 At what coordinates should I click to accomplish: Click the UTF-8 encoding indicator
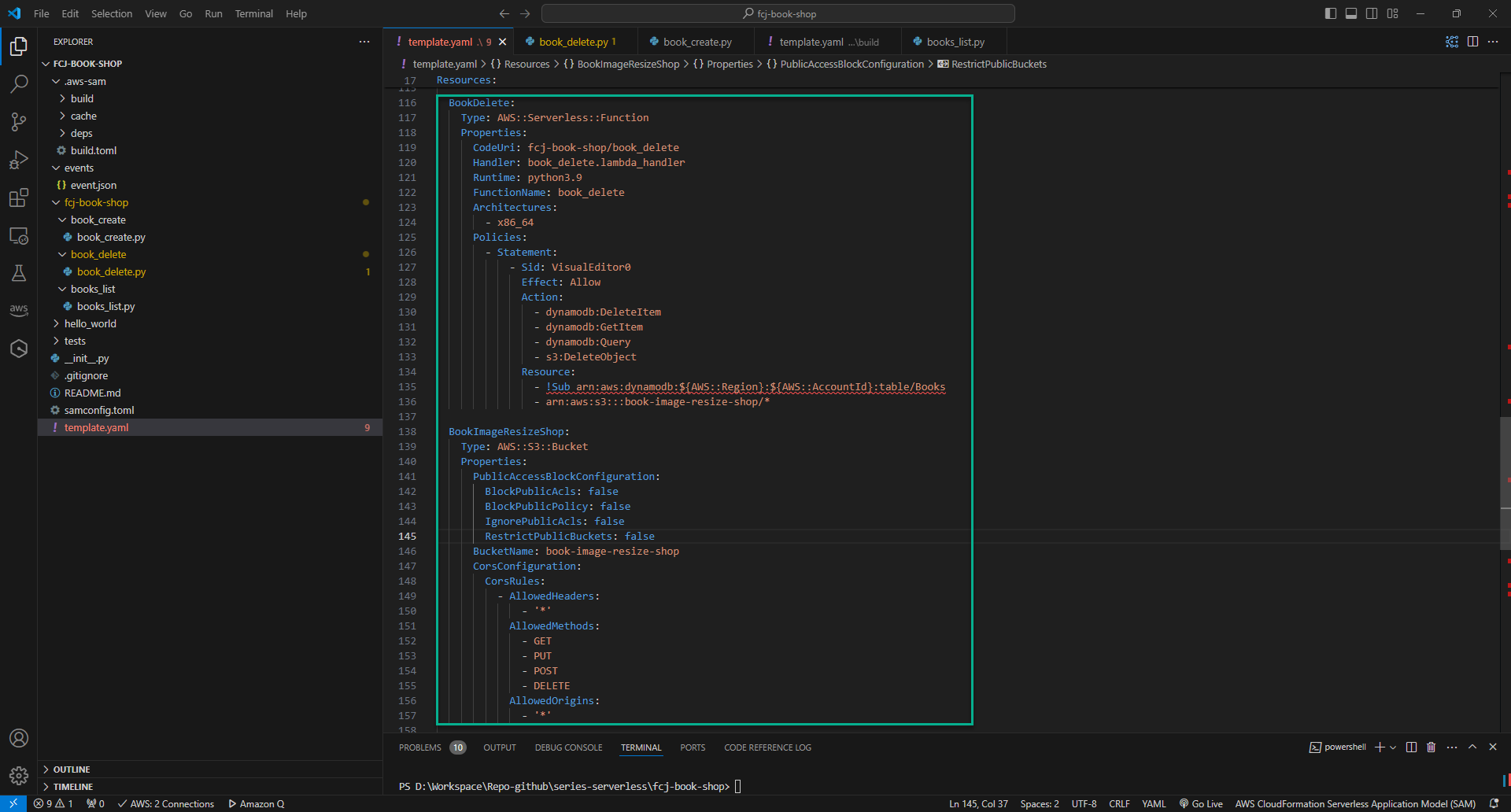pos(1084,803)
